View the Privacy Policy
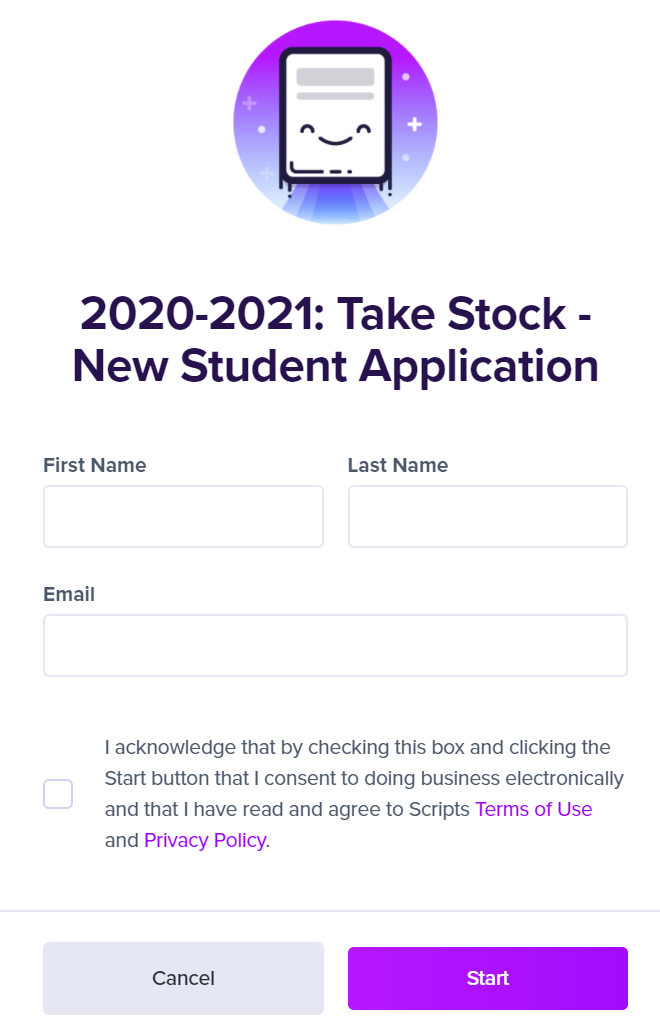This screenshot has height=1034, width=660. (204, 840)
